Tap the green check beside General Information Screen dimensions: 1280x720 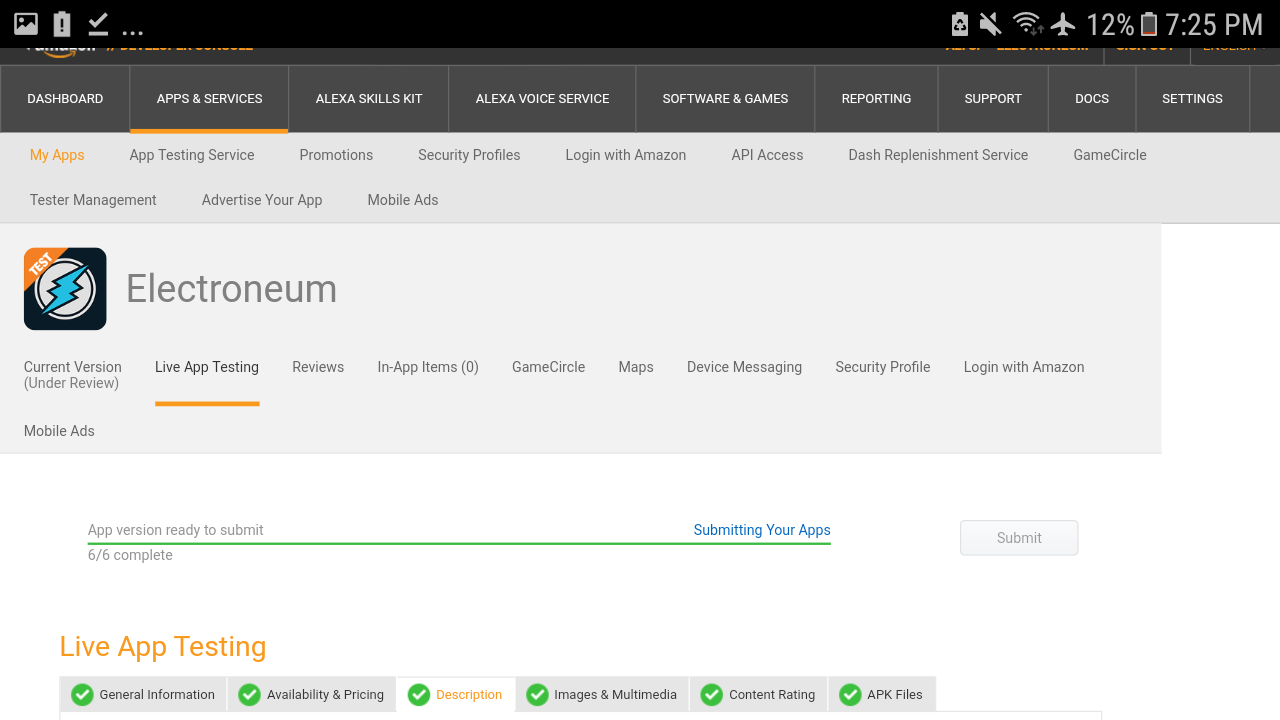[82, 695]
